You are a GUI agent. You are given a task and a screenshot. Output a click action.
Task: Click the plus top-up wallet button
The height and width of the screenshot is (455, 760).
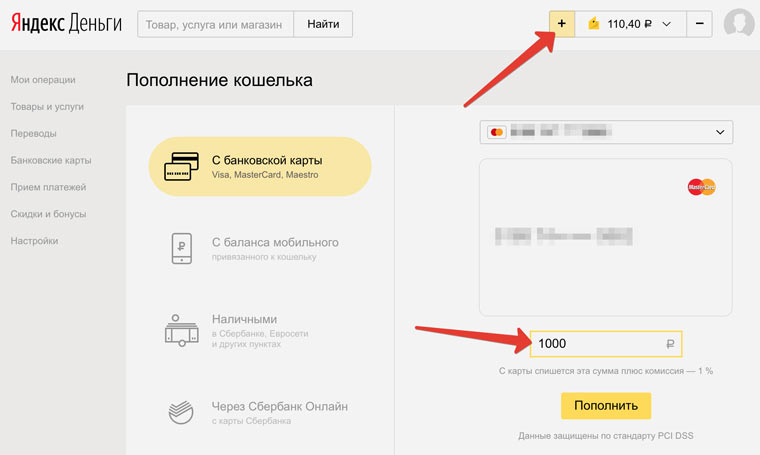[x=562, y=24]
